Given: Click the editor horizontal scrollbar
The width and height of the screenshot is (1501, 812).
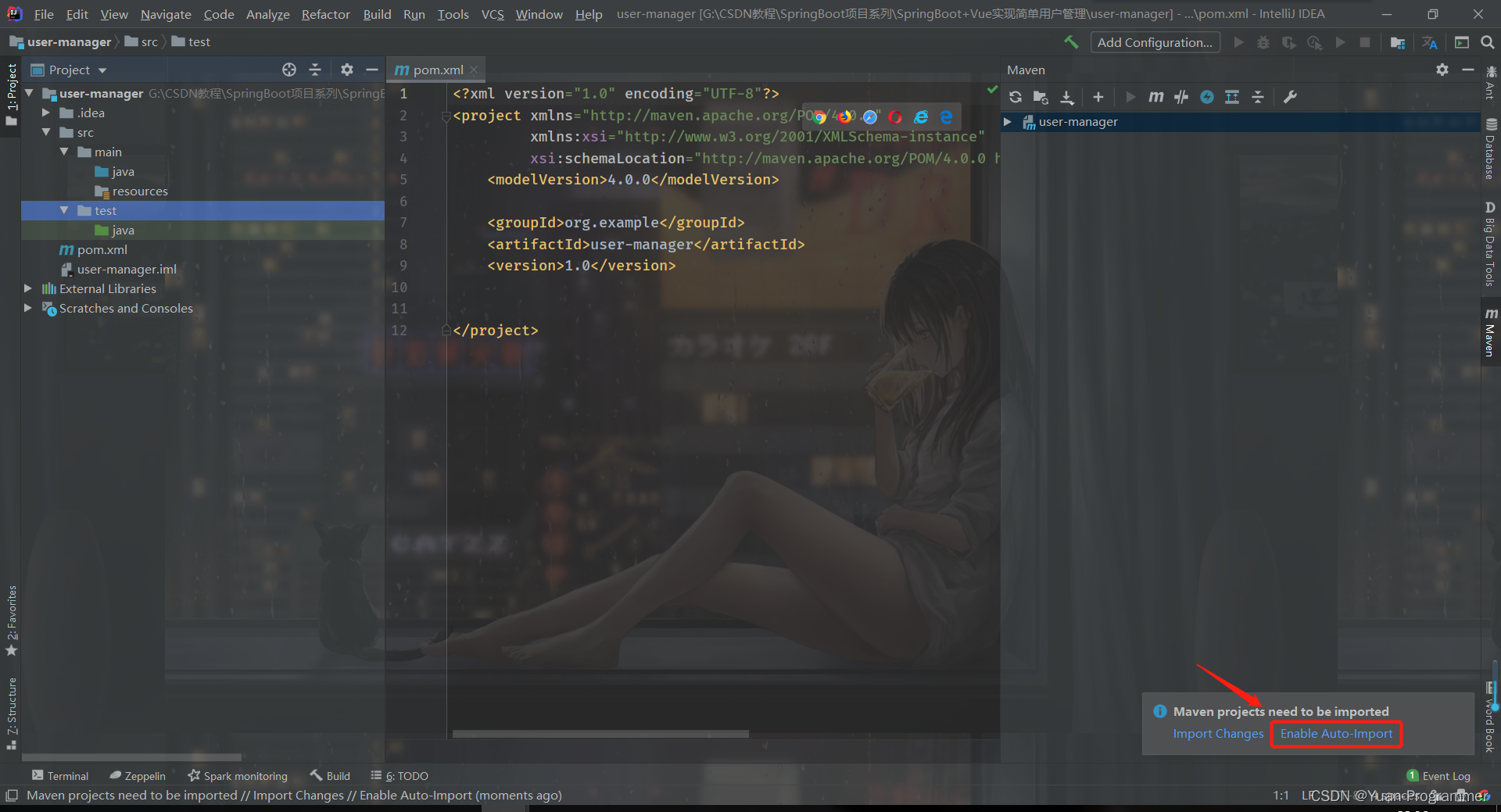Looking at the screenshot, I should pos(600,734).
